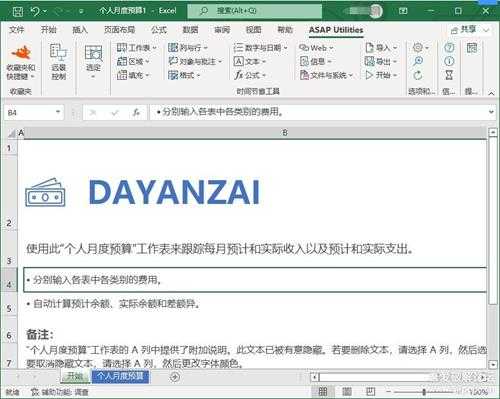Switch to the 帮助 ribbon tab

click(285, 30)
